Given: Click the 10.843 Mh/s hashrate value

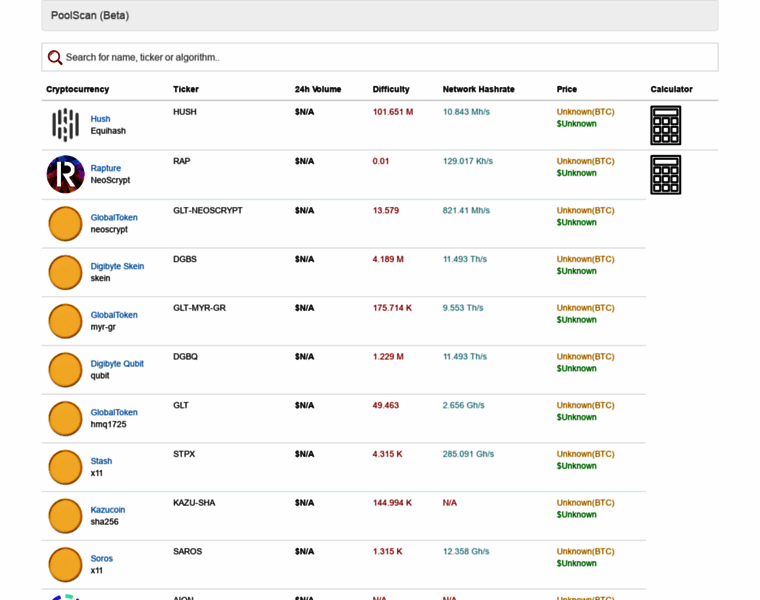Looking at the screenshot, I should coord(466,112).
